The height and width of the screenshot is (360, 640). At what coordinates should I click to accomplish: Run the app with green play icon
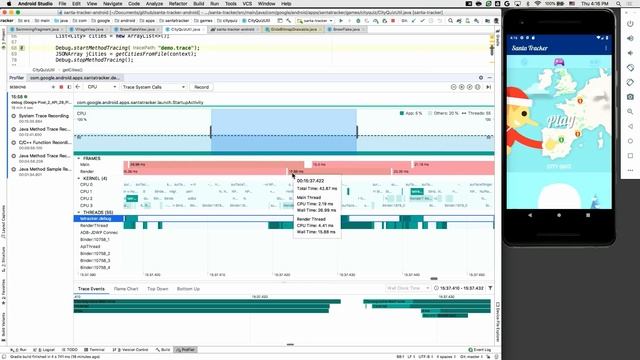point(341,20)
